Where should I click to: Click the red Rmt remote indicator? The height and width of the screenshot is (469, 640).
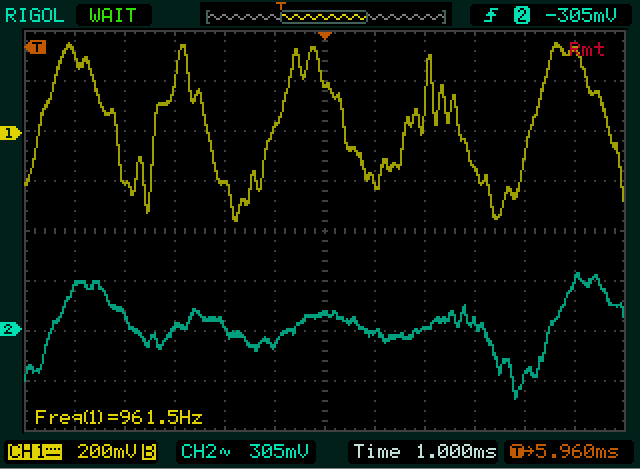coord(586,49)
